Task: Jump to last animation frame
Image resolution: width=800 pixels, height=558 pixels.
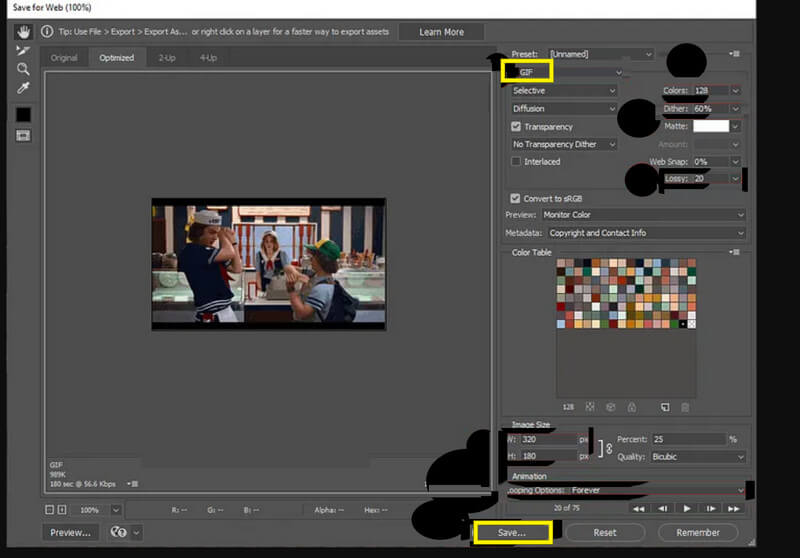Action: click(x=734, y=509)
